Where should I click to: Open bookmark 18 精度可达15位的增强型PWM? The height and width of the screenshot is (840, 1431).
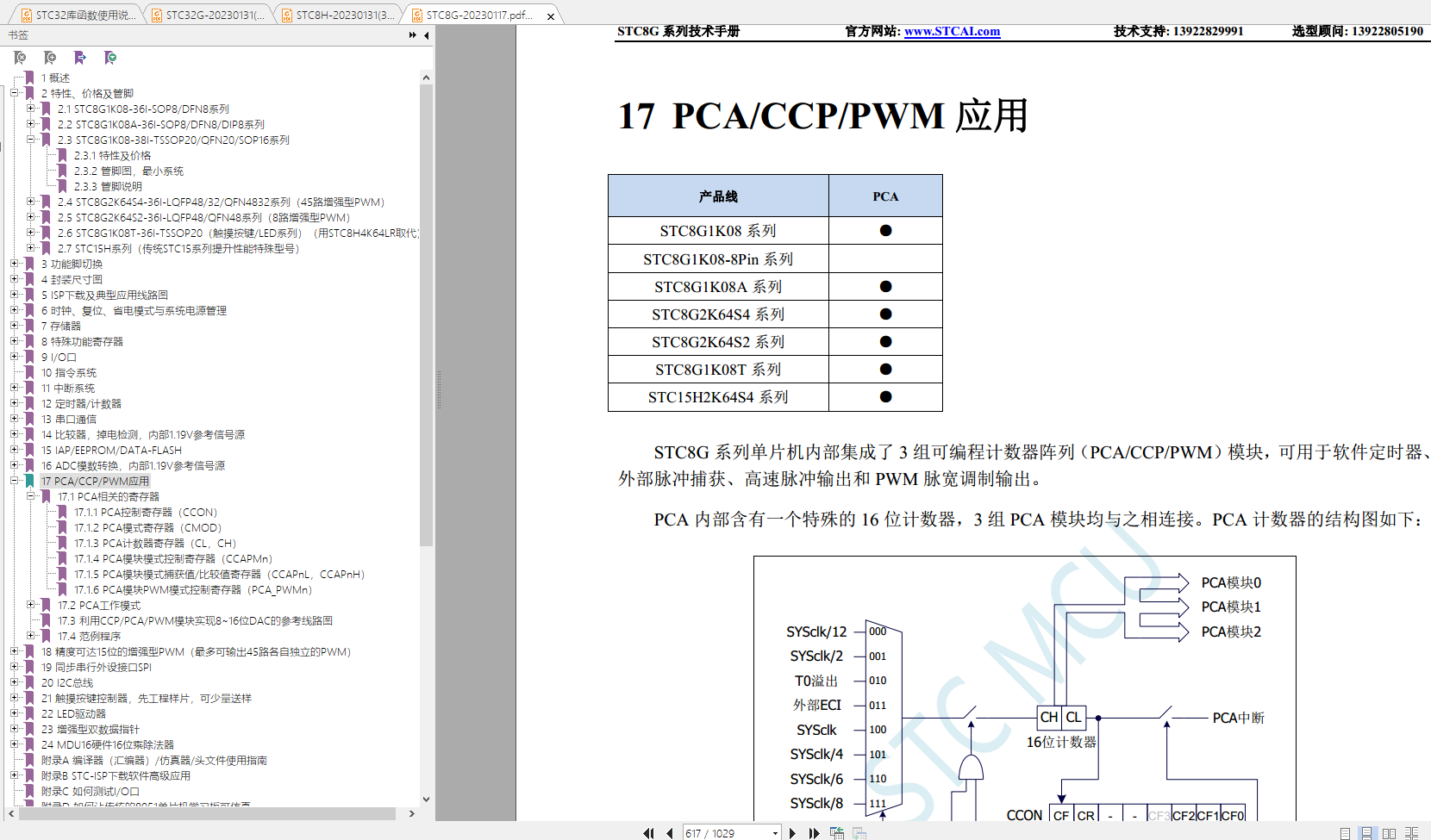tap(196, 651)
